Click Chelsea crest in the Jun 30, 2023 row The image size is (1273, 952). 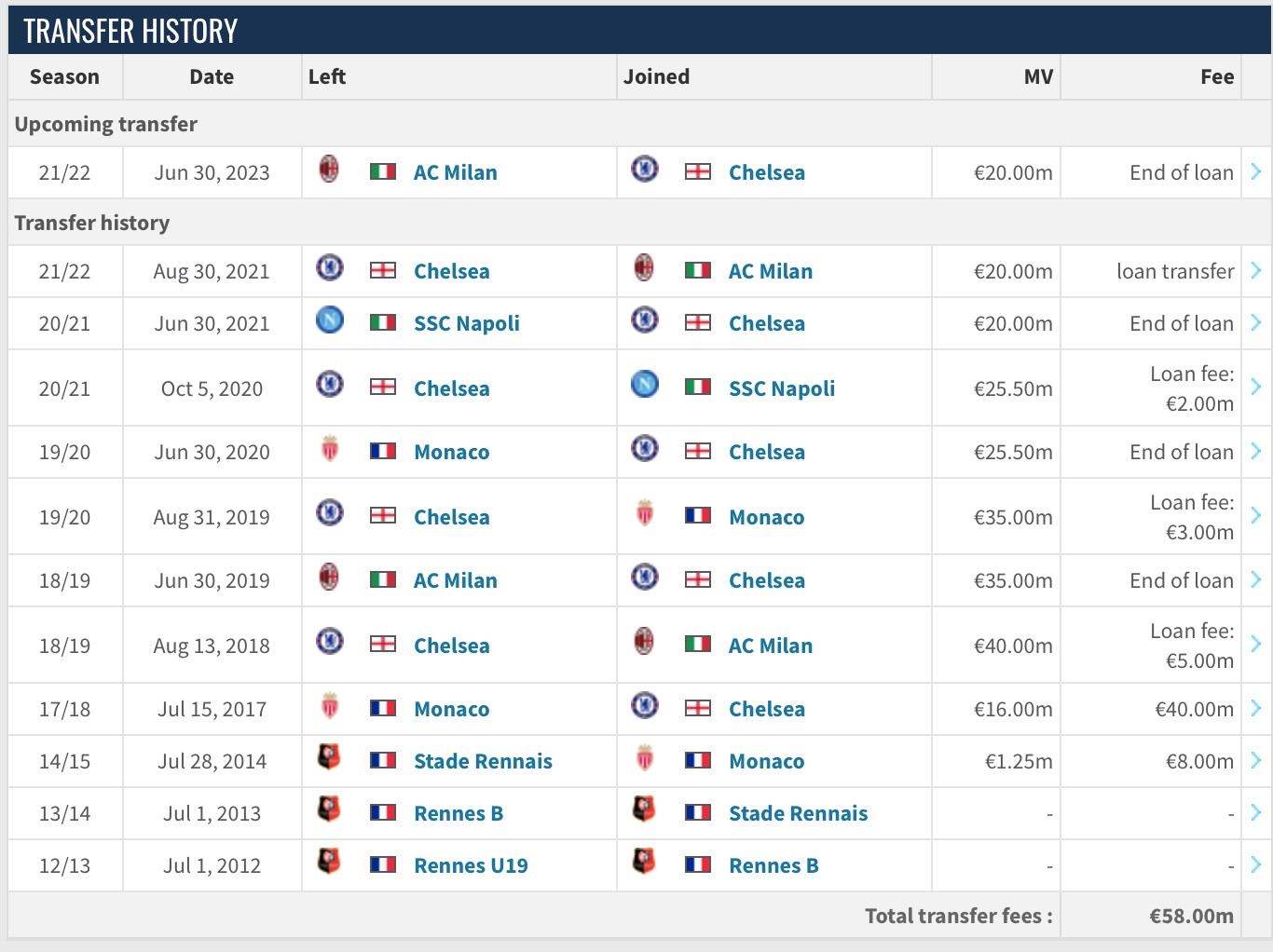pos(644,170)
